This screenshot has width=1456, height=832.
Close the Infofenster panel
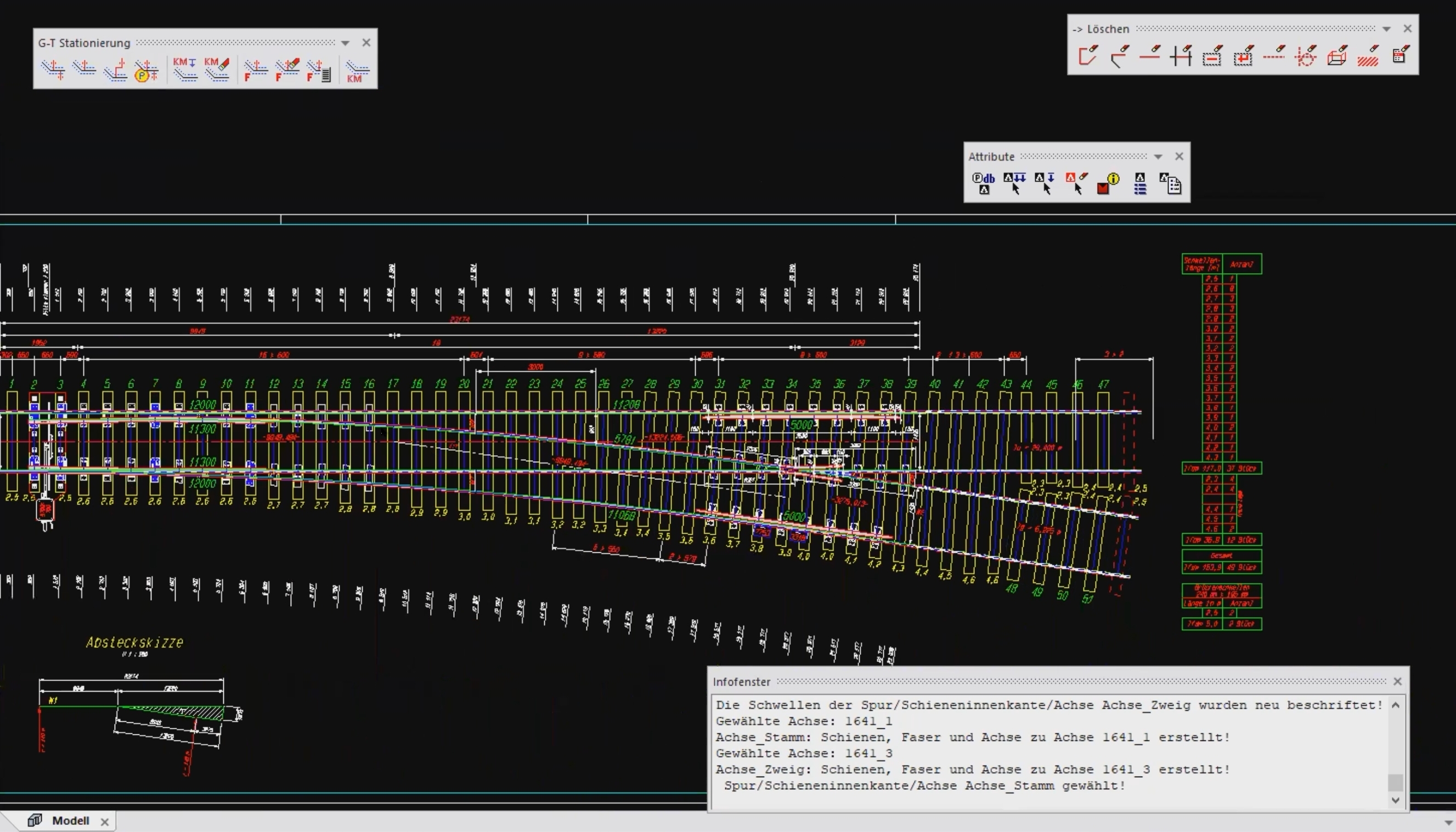pyautogui.click(x=1398, y=681)
